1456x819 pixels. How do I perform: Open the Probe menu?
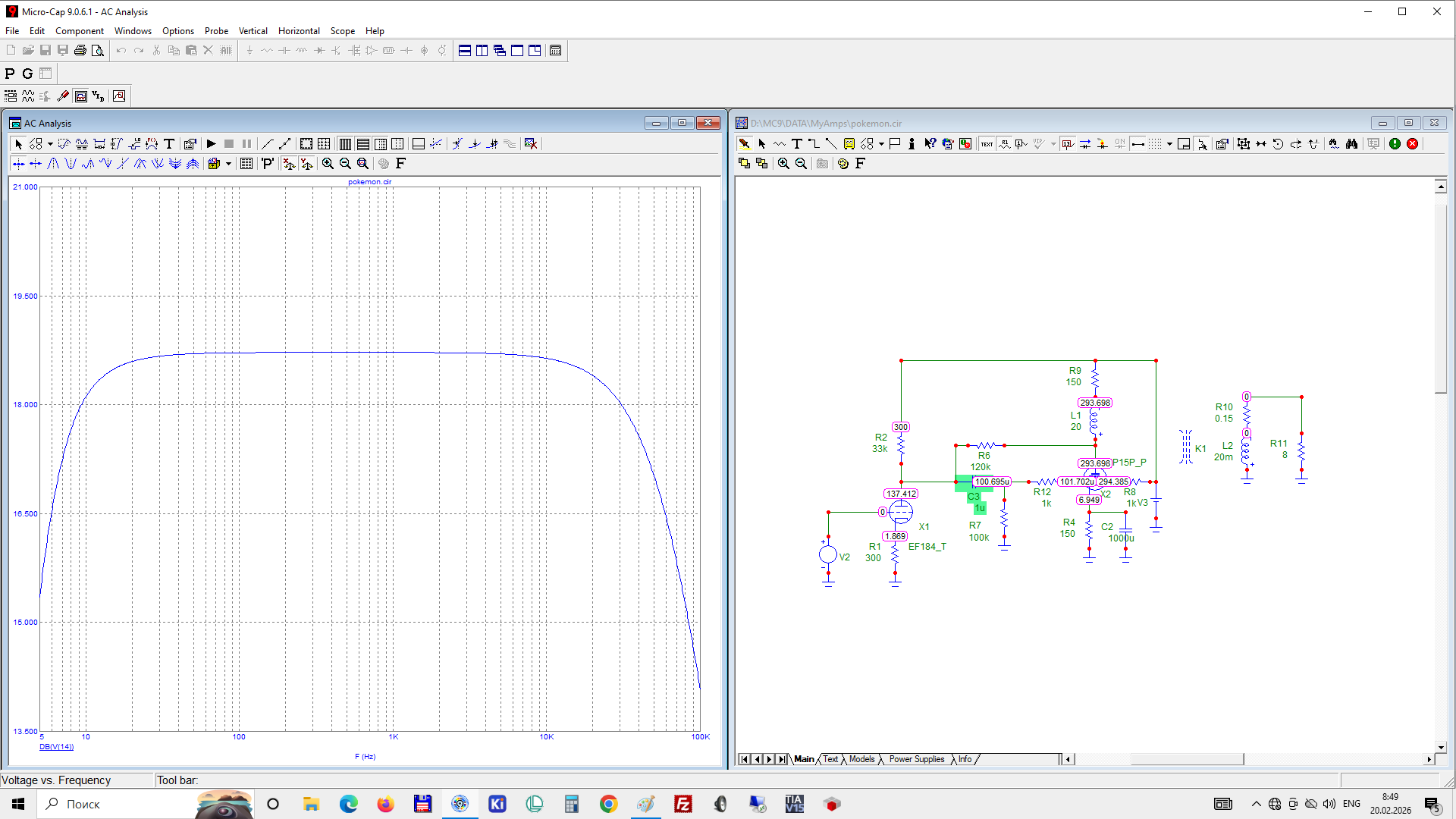(x=216, y=31)
